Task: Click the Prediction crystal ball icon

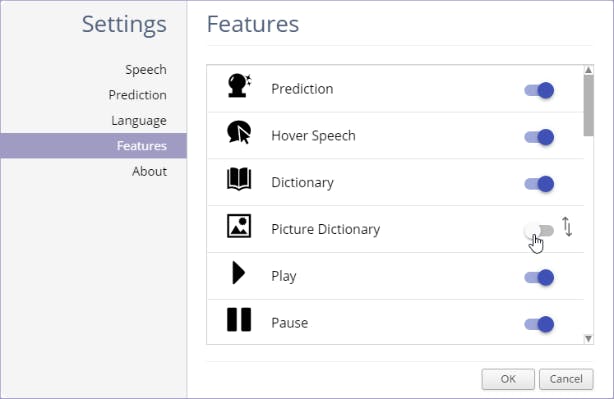Action: coord(239,85)
